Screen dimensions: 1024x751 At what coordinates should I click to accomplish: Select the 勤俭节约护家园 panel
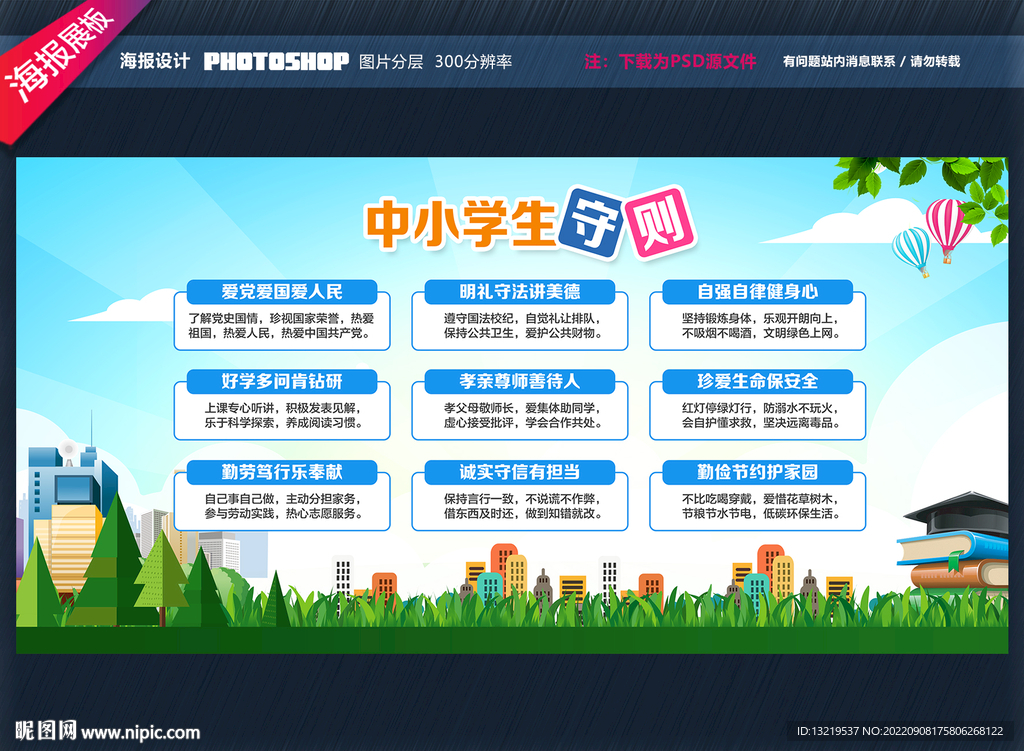757,472
